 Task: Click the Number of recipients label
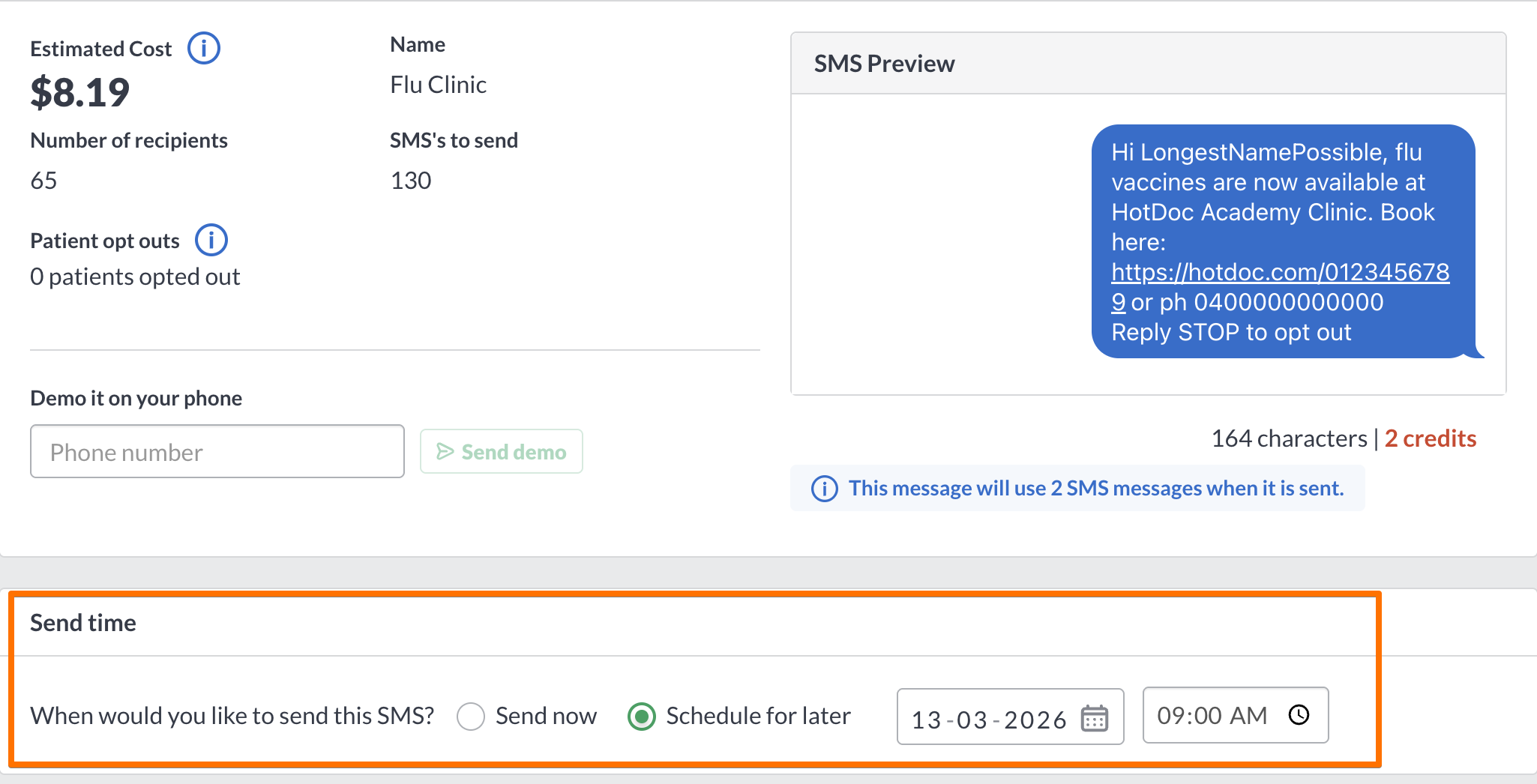[129, 140]
